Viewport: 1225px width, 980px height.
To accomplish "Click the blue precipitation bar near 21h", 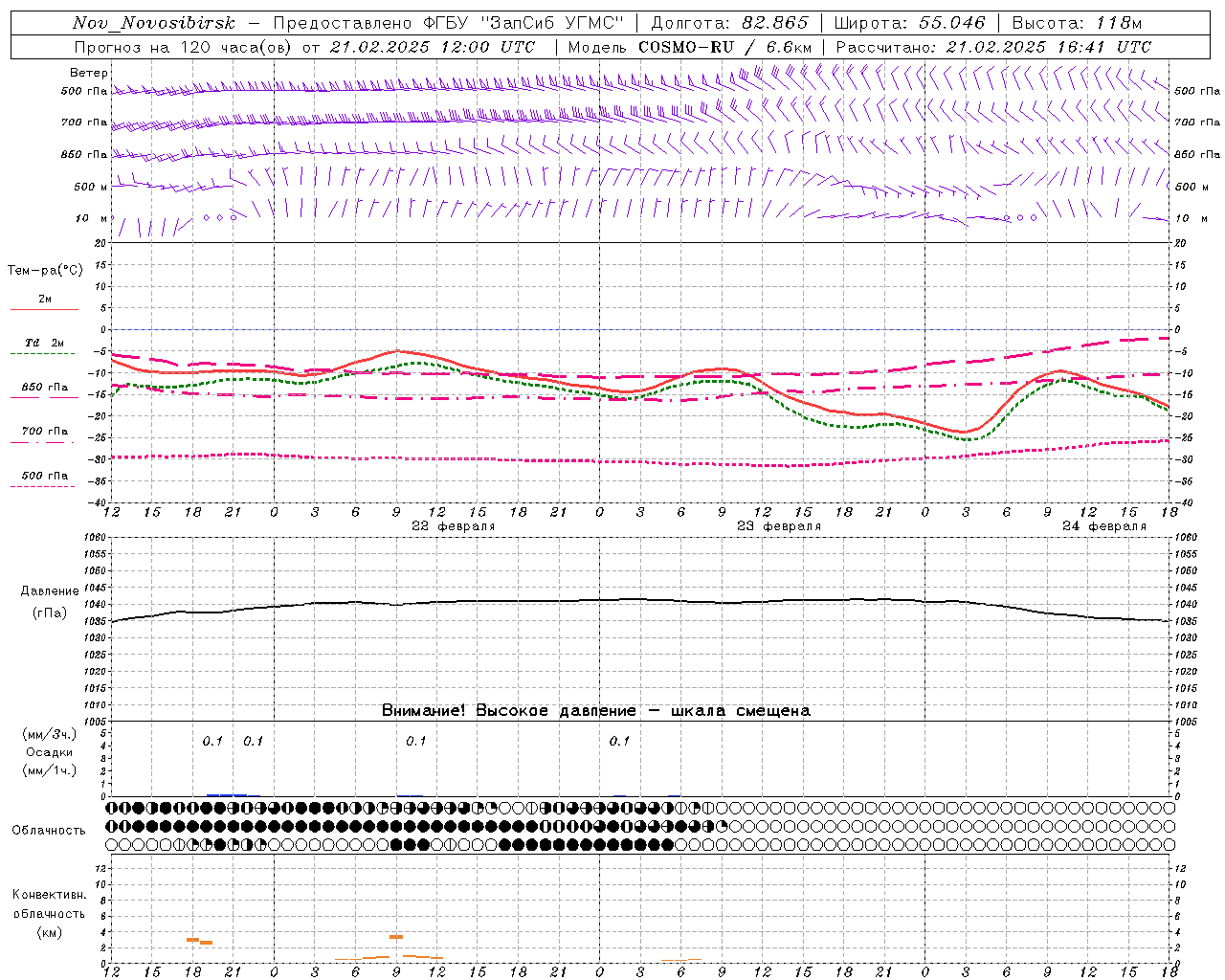I will click(x=227, y=794).
